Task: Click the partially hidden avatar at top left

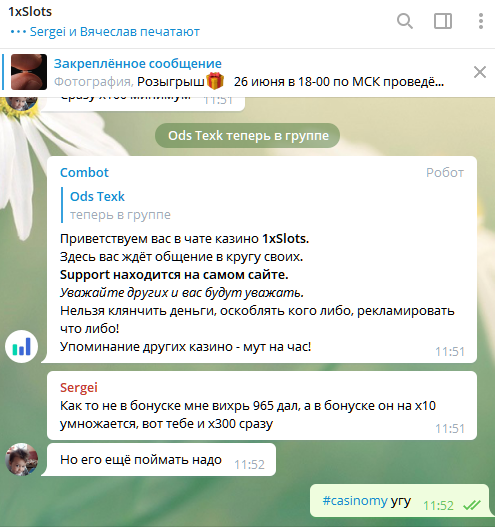Action: point(22,103)
